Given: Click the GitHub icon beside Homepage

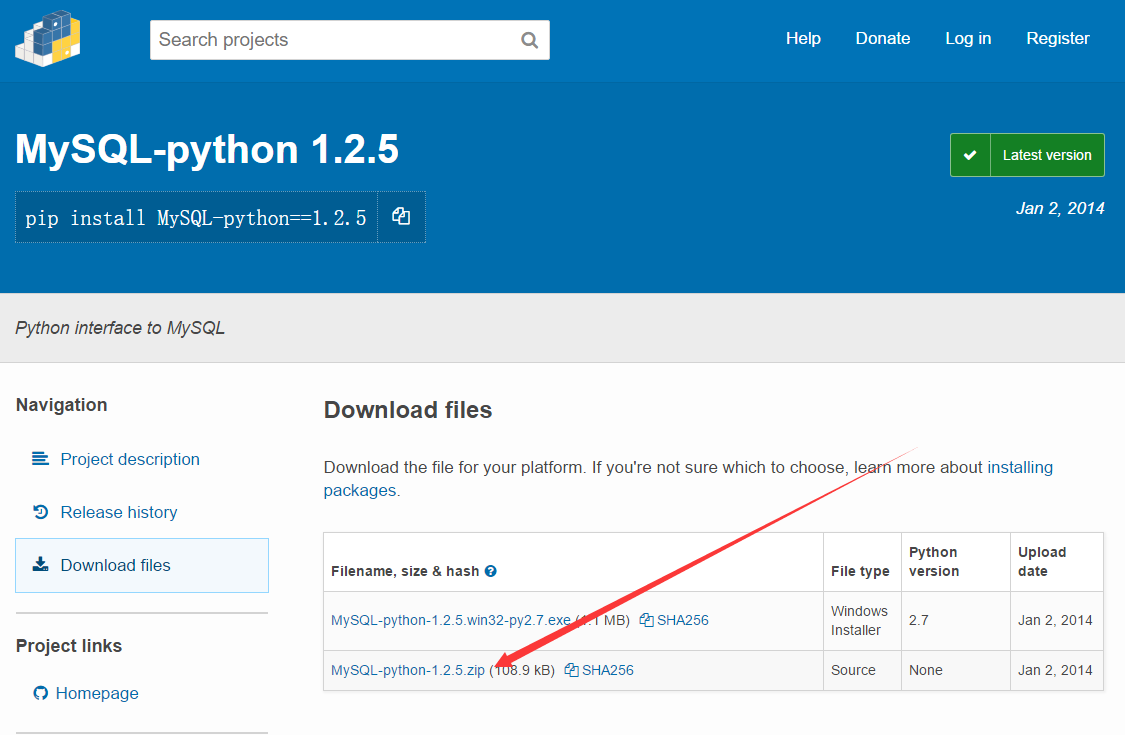Looking at the screenshot, I should pos(40,693).
